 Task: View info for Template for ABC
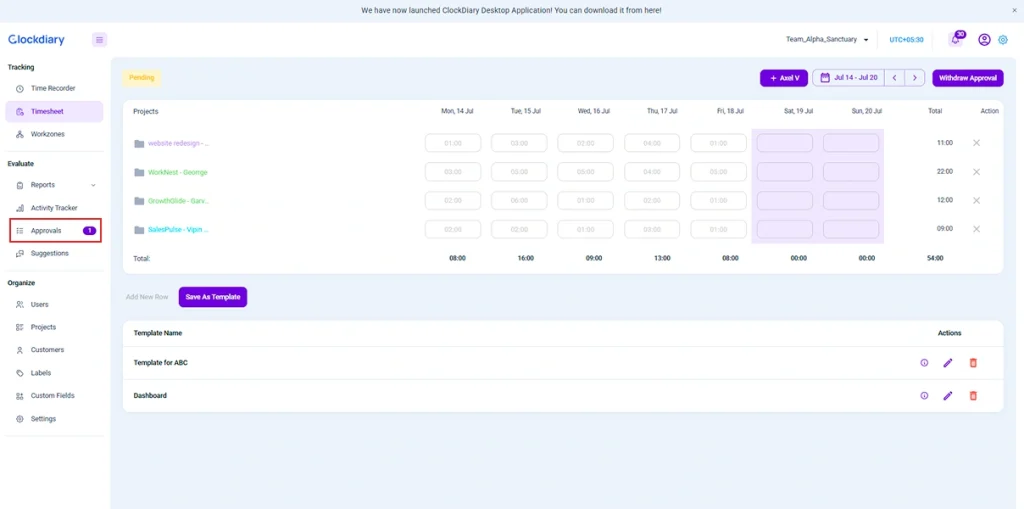(924, 363)
